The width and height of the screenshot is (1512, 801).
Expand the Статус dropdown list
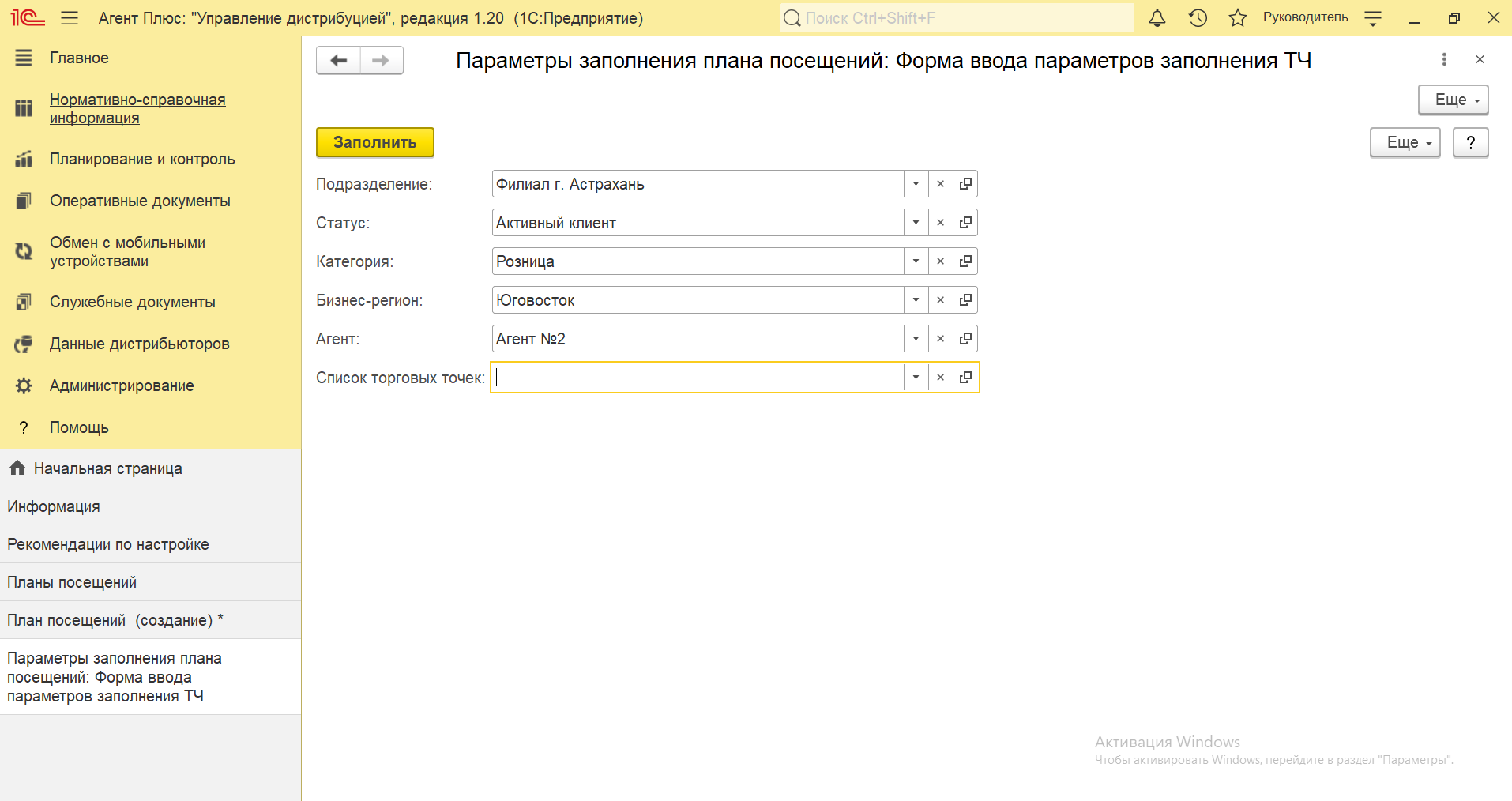click(916, 223)
